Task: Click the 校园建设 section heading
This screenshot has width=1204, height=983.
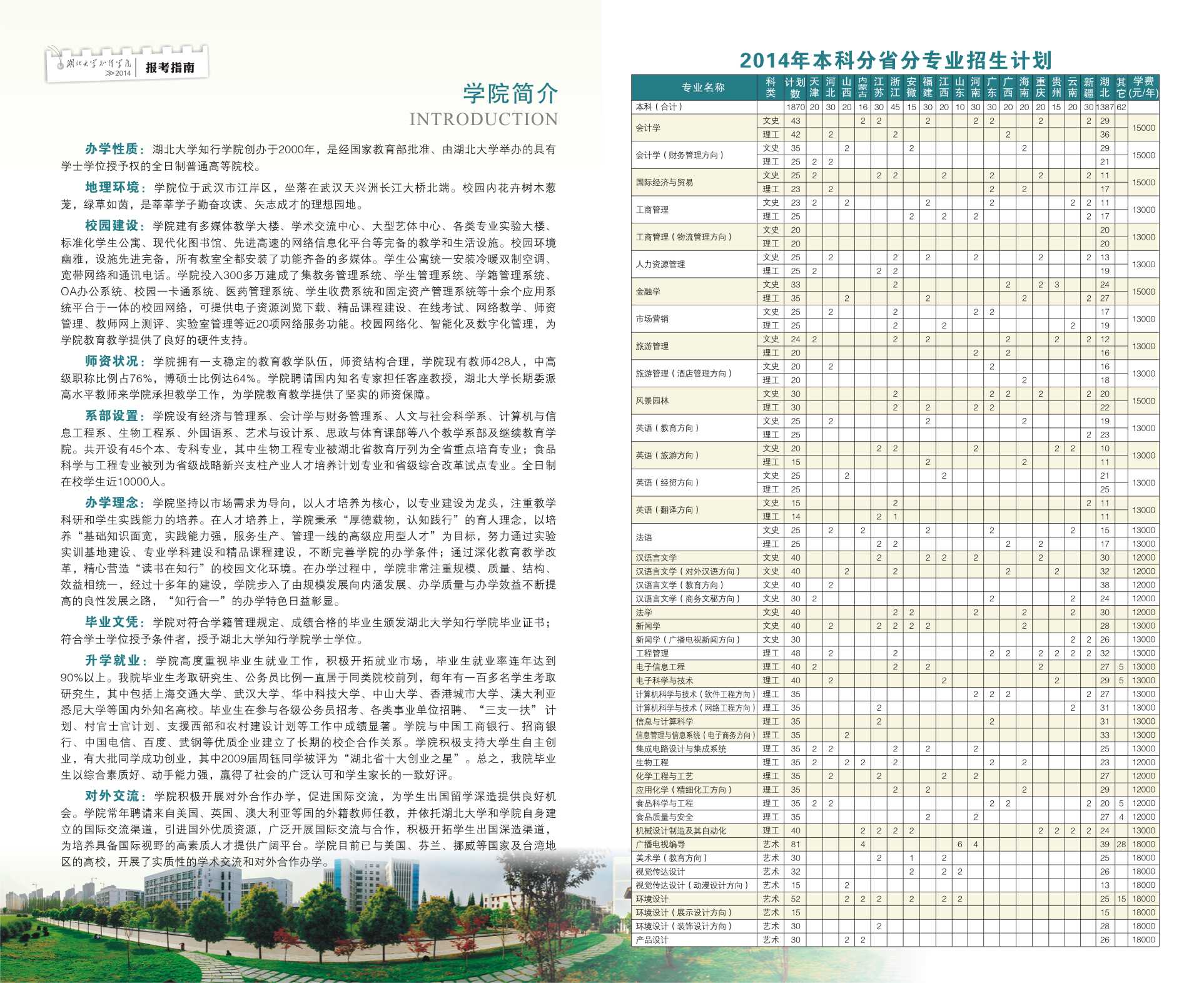Action: [111, 225]
